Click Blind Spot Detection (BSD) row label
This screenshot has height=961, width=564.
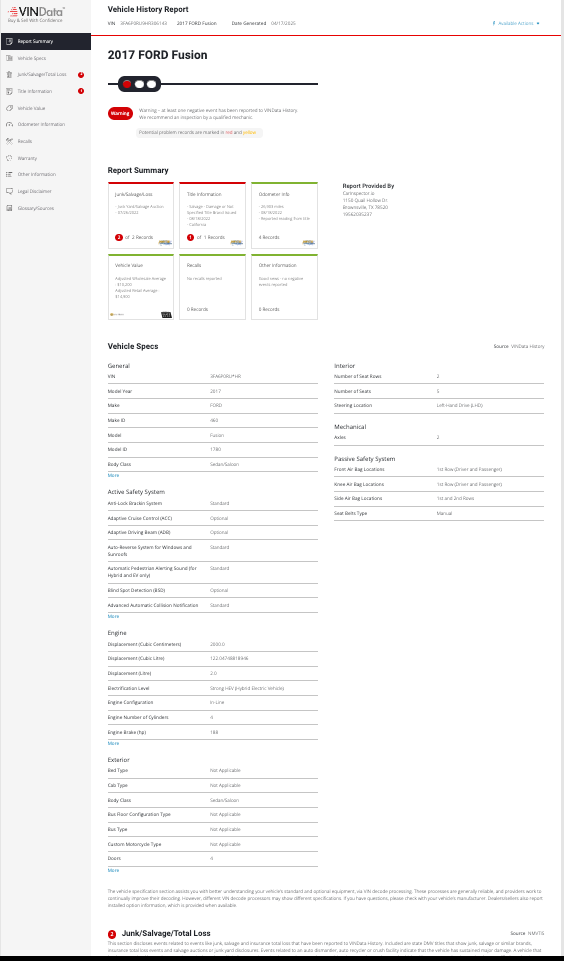137,590
